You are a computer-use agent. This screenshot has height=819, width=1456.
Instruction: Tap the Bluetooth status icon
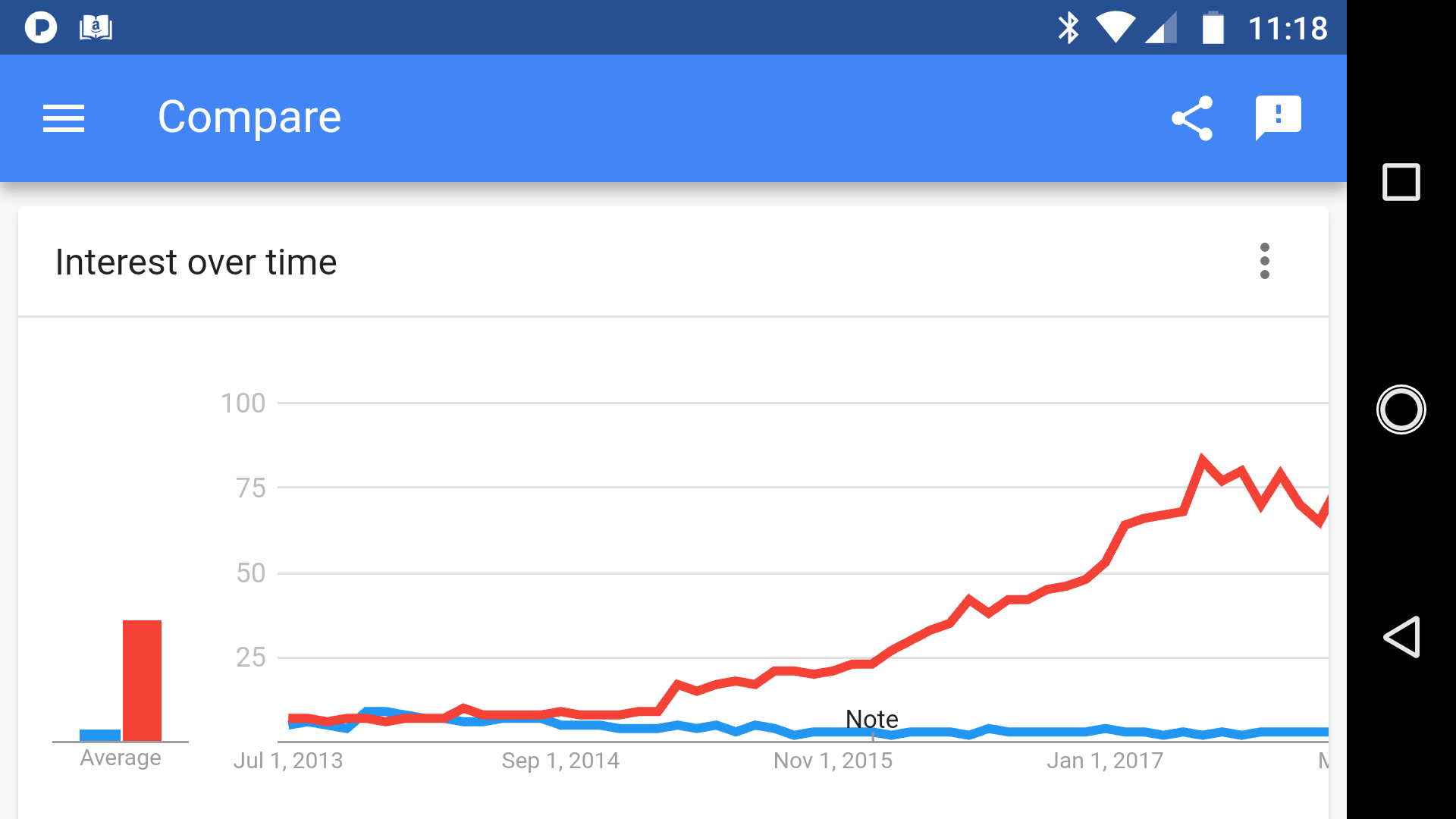1068,28
